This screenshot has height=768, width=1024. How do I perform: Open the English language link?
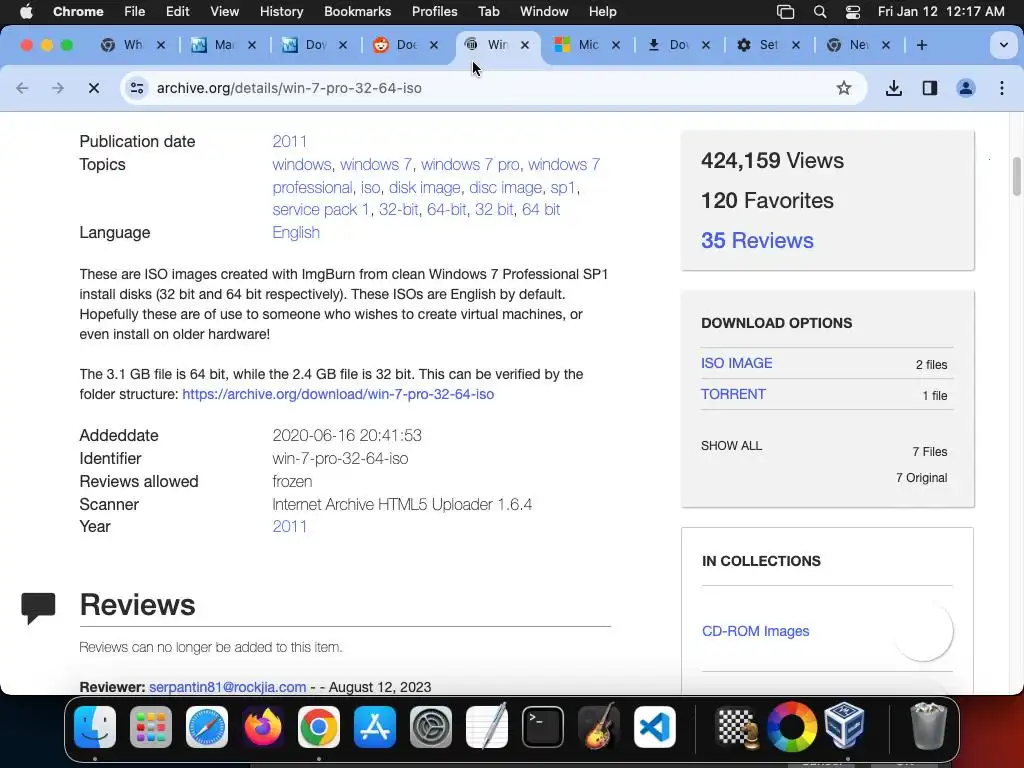point(296,232)
